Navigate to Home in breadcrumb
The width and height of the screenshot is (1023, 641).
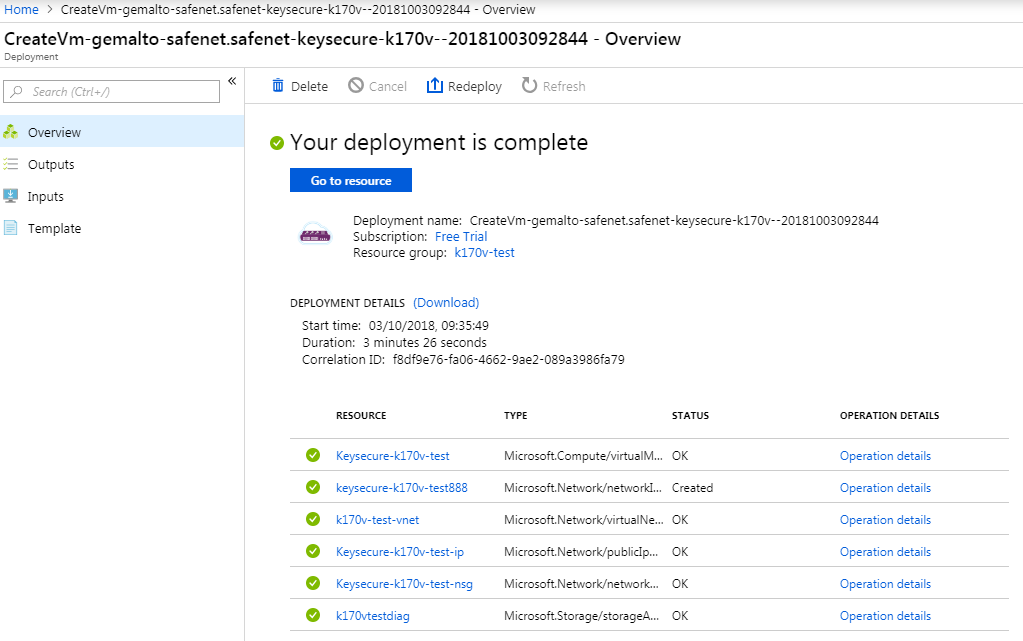(22, 10)
